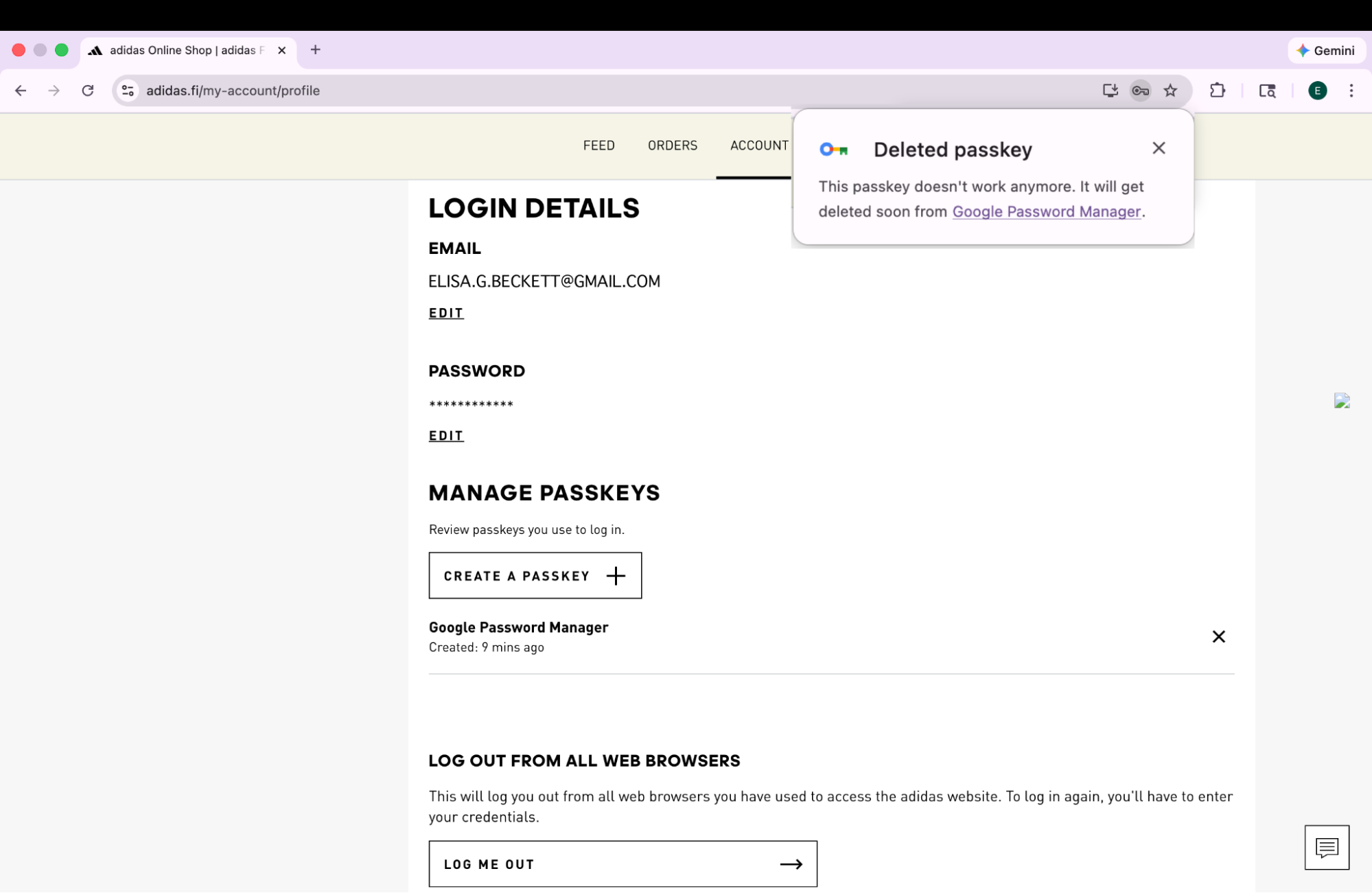Open the chat bubble widget
The width and height of the screenshot is (1372, 893).
[1327, 846]
